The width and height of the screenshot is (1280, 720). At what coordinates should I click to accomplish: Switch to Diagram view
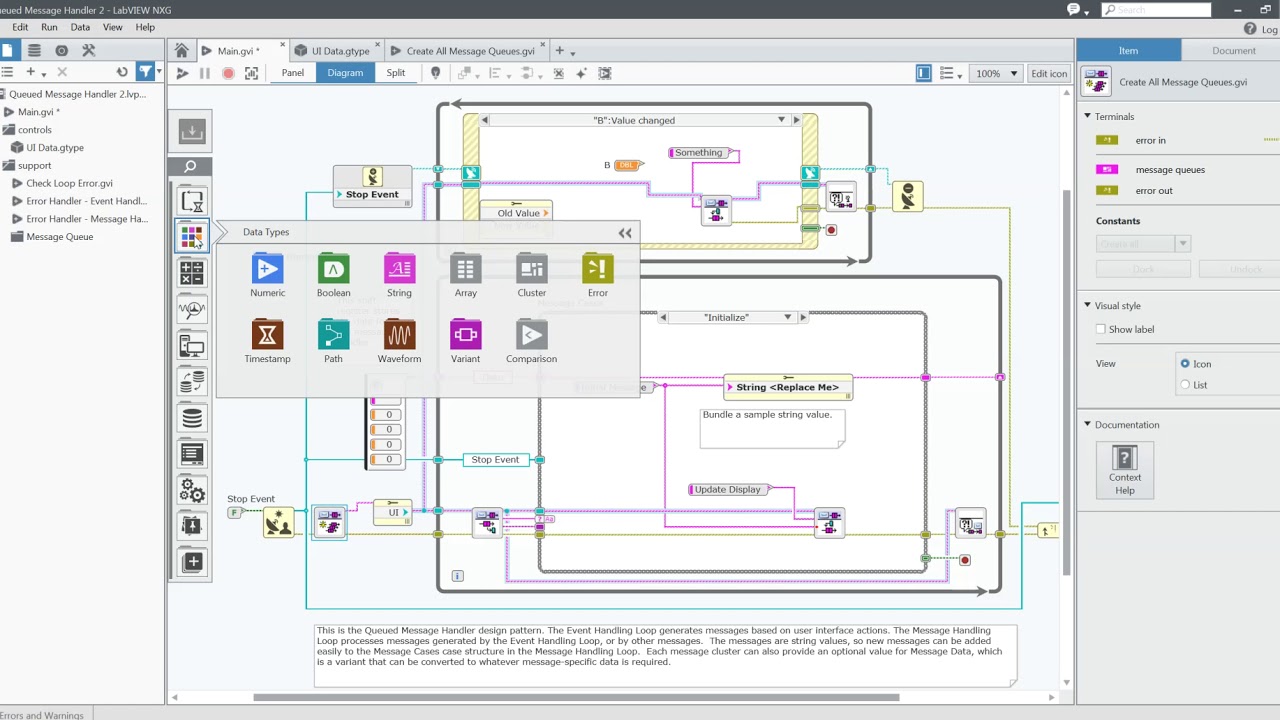coord(345,73)
